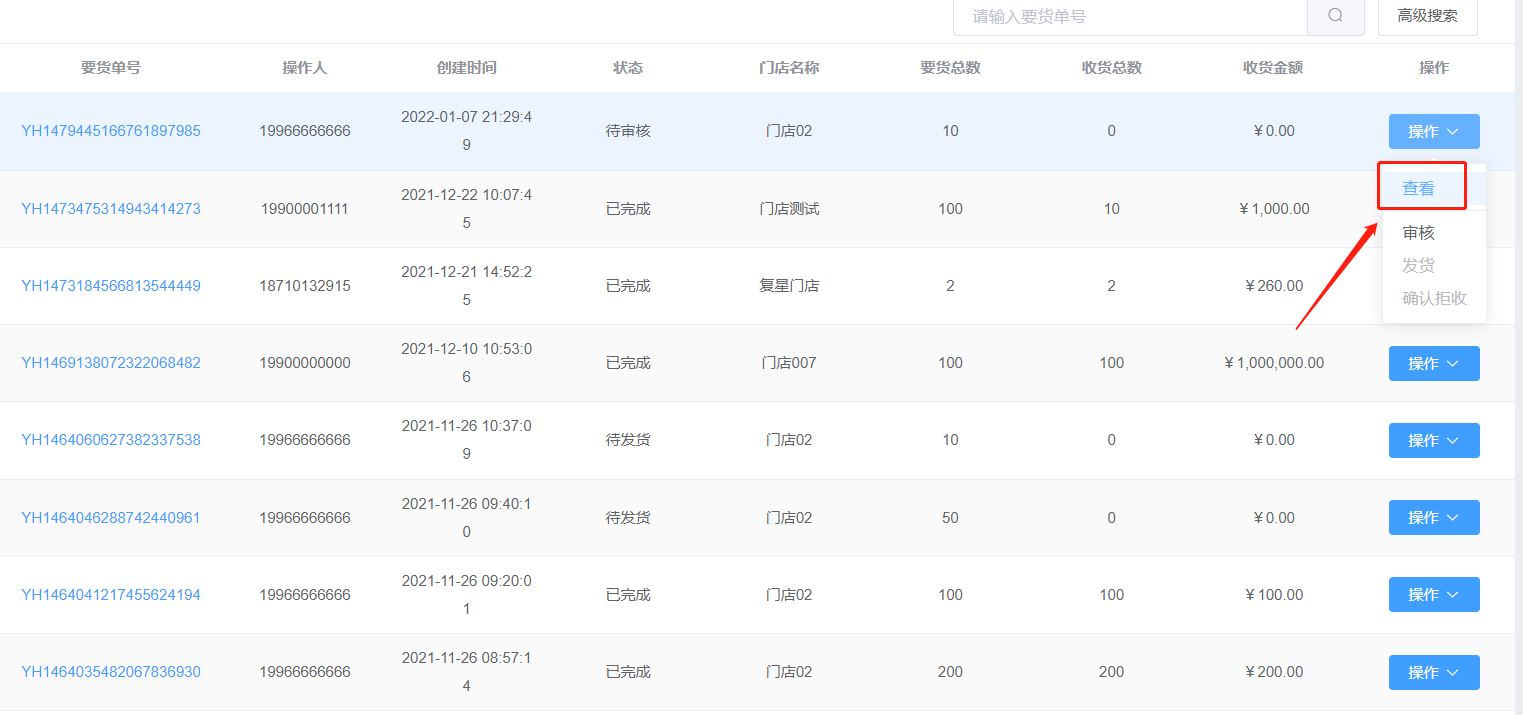Open 操作 dropdown for order YH1464041217455624194
1523x715 pixels.
[x=1434, y=594]
